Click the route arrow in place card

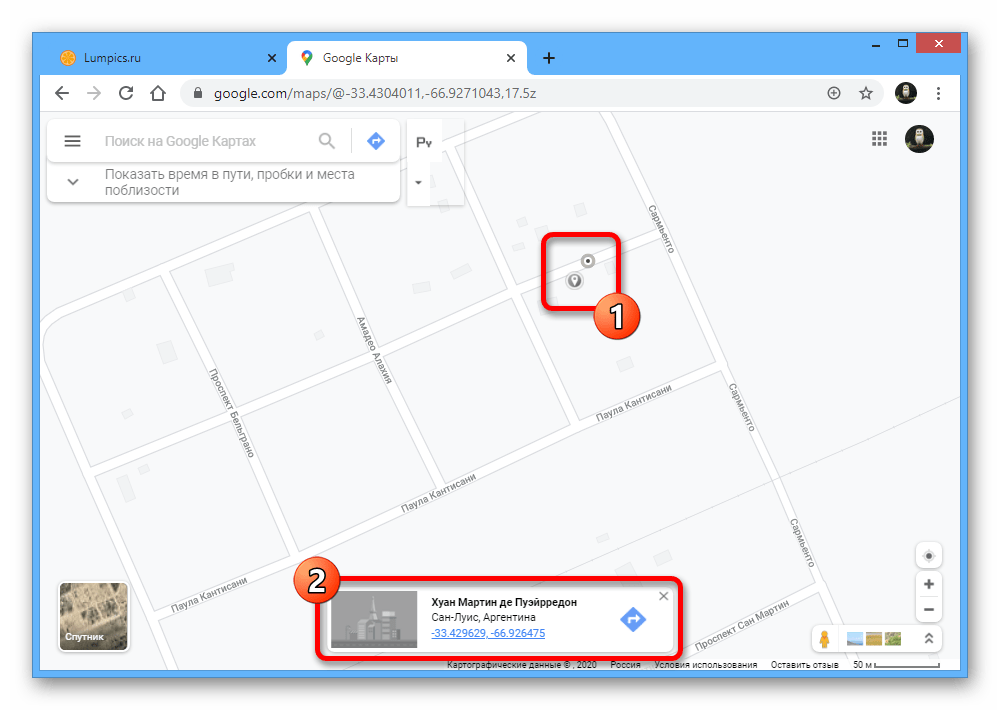click(633, 620)
